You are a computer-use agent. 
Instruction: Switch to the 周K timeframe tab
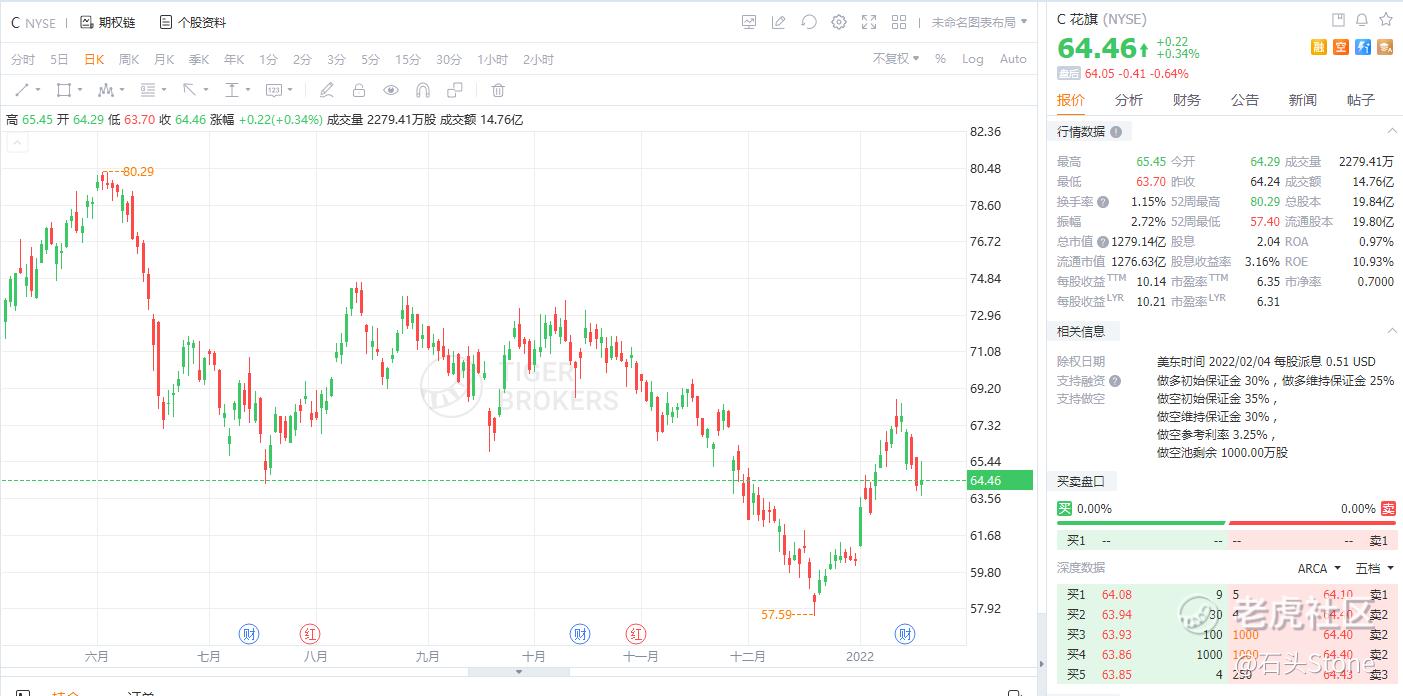point(129,59)
